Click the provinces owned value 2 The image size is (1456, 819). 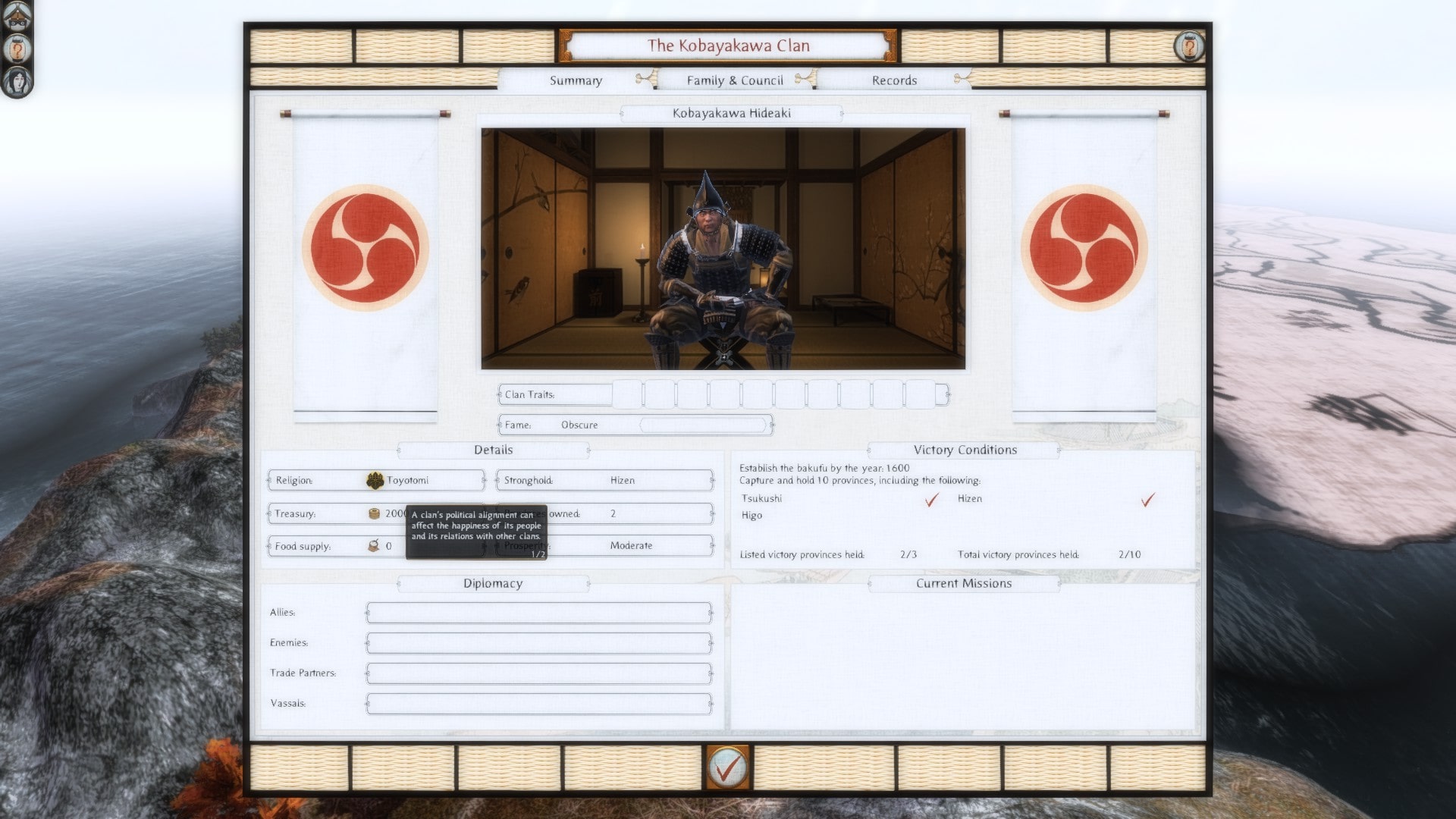point(613,513)
